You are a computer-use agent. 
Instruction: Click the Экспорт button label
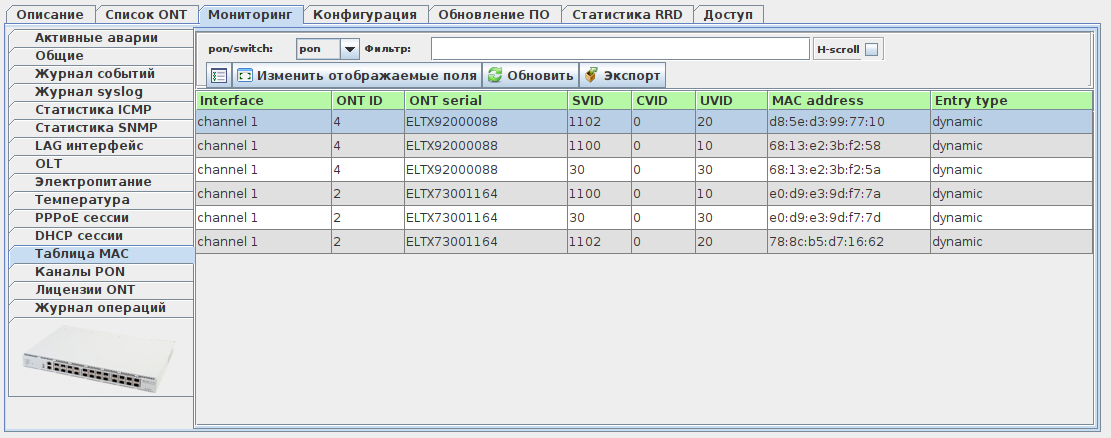(632, 76)
